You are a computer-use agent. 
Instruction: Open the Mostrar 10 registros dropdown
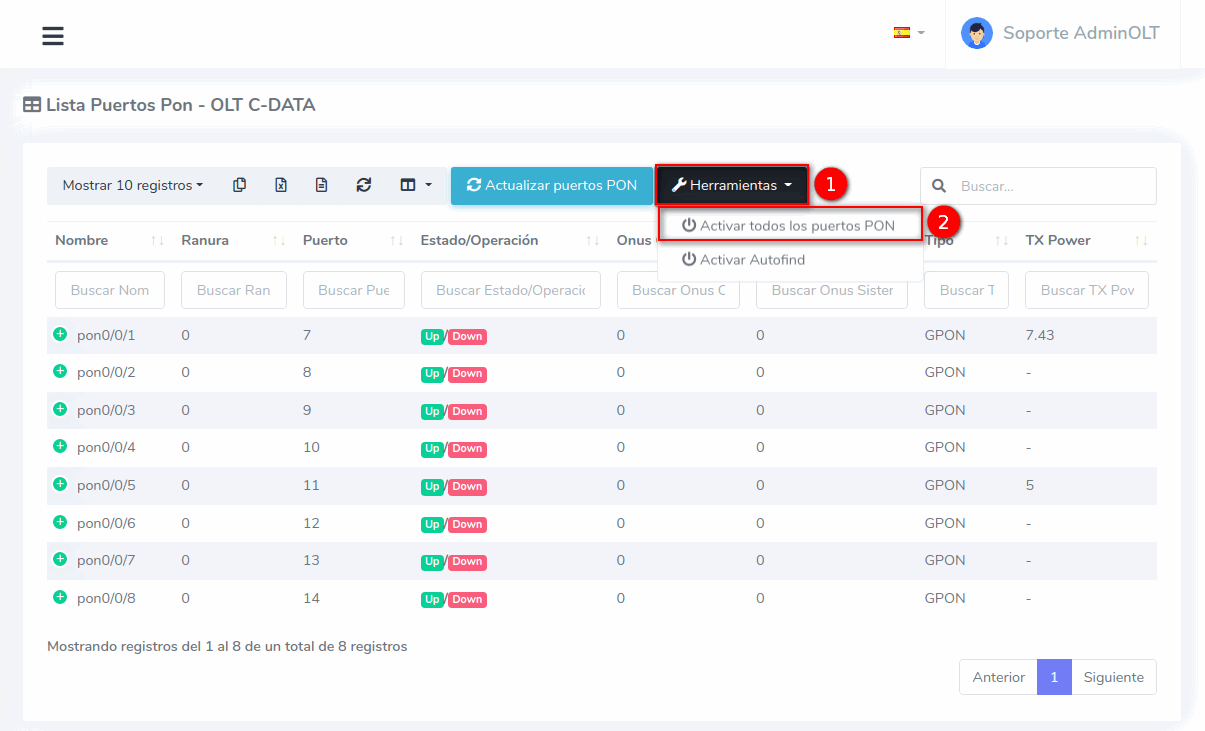coord(132,185)
